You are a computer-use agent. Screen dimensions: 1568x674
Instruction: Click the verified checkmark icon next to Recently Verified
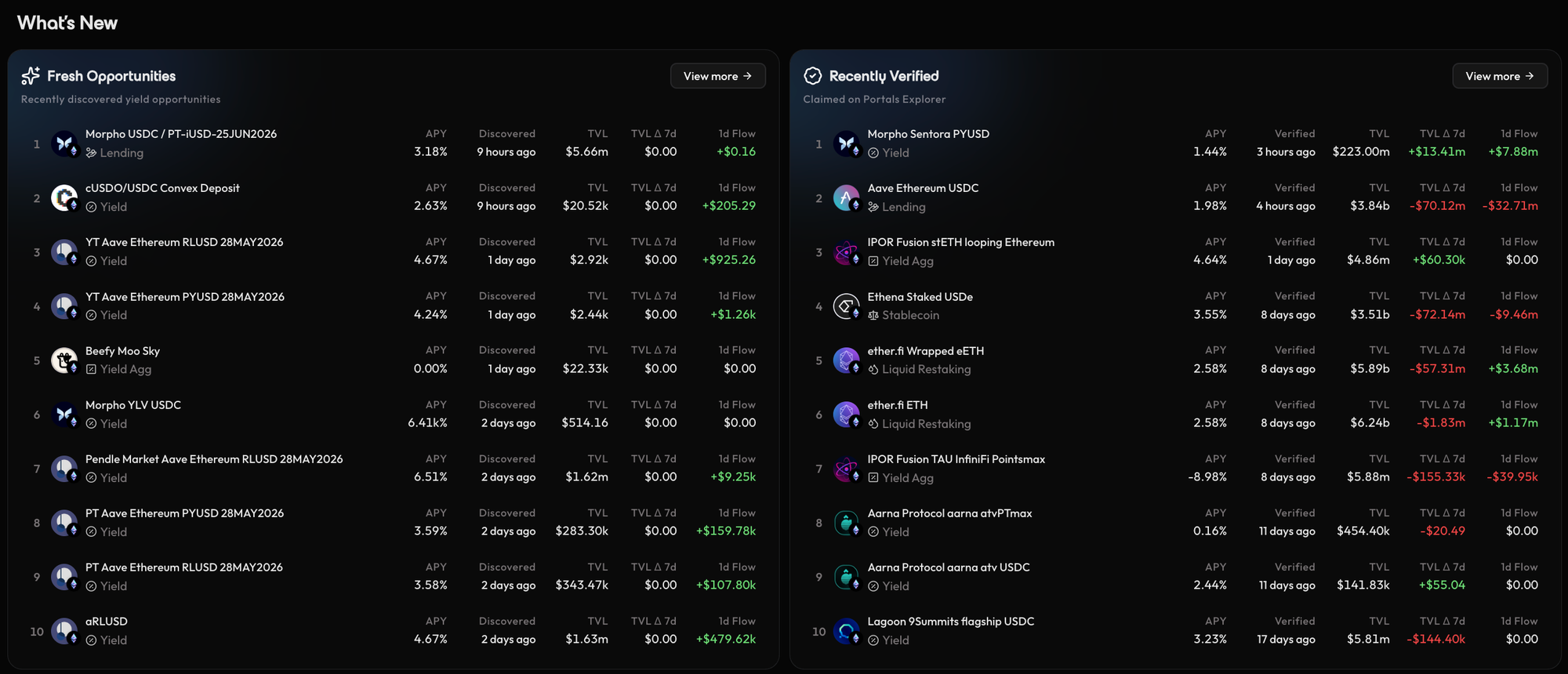813,75
